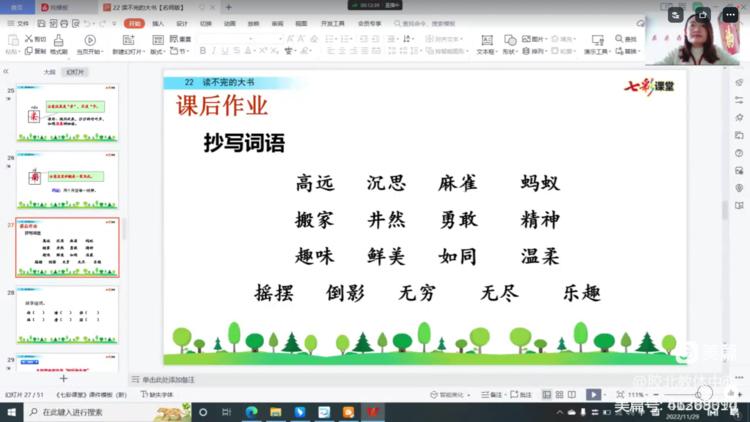Start slideshow from current slide (当页开始)
This screenshot has height=422, width=750.
coord(89,40)
